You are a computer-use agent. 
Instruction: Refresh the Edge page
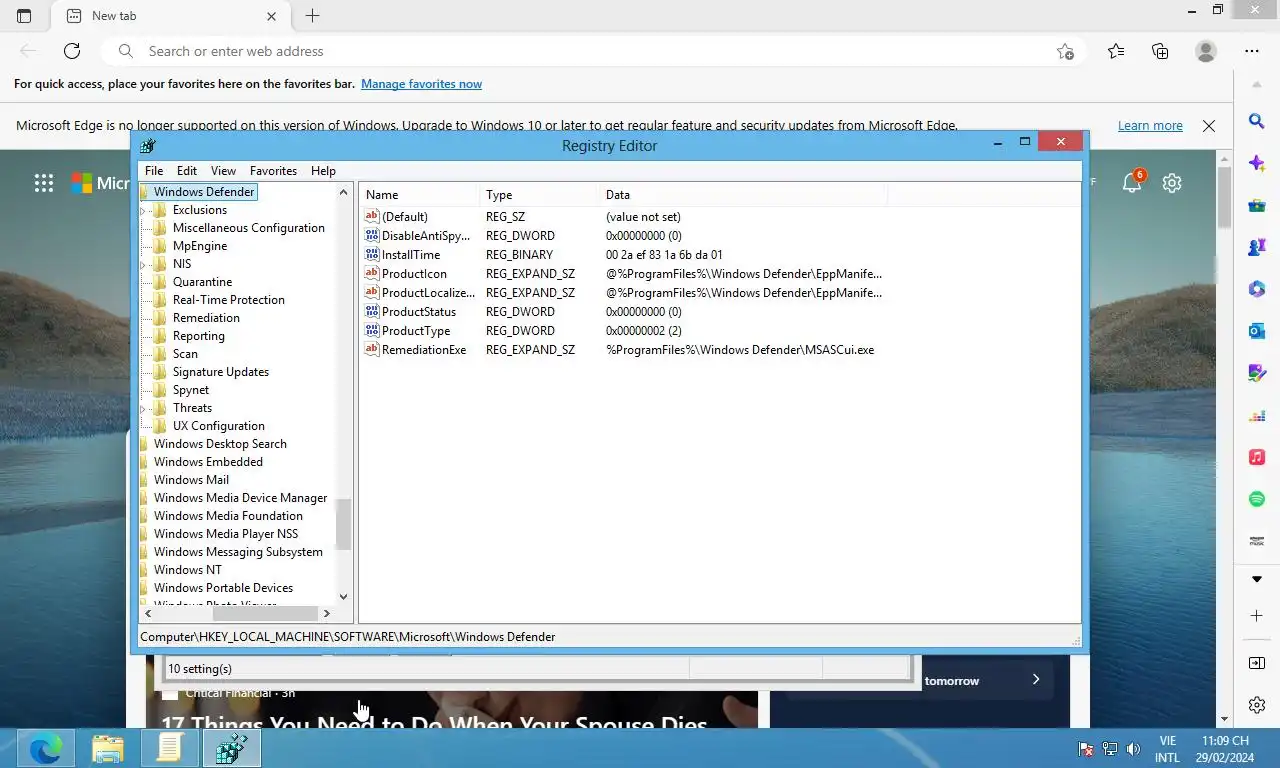click(72, 51)
